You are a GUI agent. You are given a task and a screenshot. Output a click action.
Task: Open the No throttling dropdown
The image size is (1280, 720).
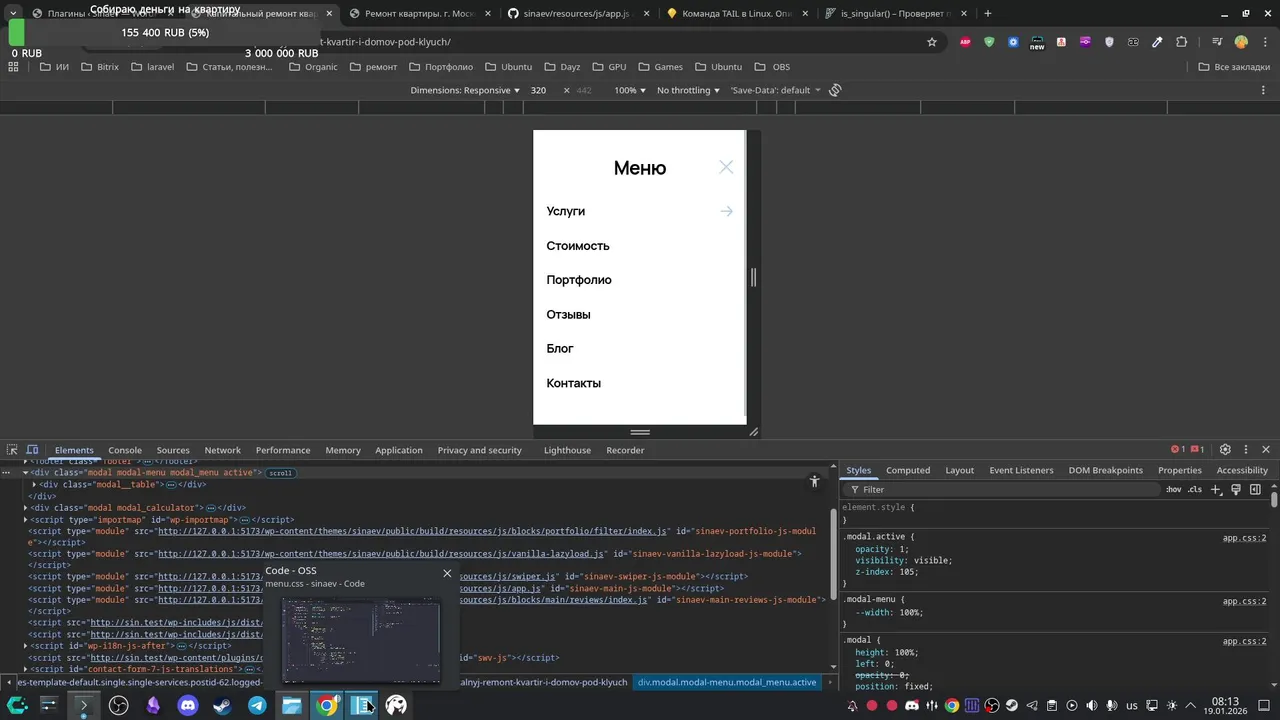(688, 90)
